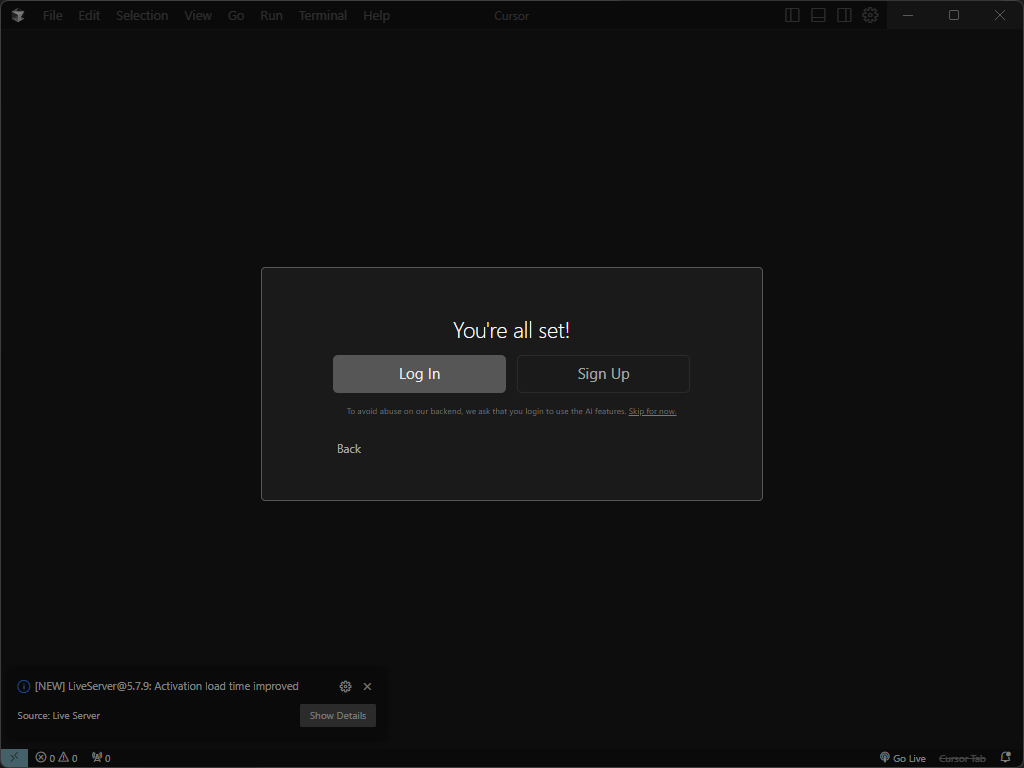Open the Help menu

point(376,15)
